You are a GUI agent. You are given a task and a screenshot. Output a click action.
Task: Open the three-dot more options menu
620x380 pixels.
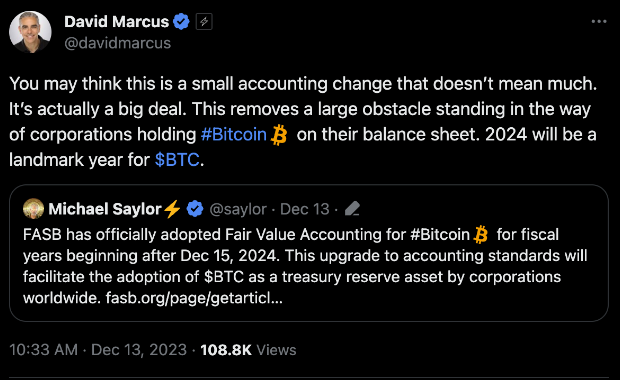point(599,22)
